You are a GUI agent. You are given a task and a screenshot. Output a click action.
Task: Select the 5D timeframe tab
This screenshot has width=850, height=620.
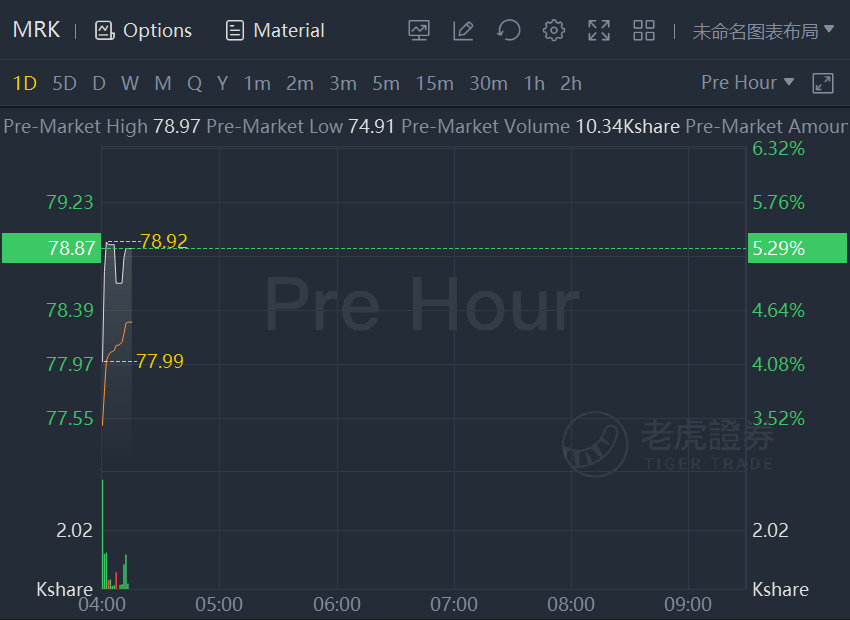(x=64, y=83)
